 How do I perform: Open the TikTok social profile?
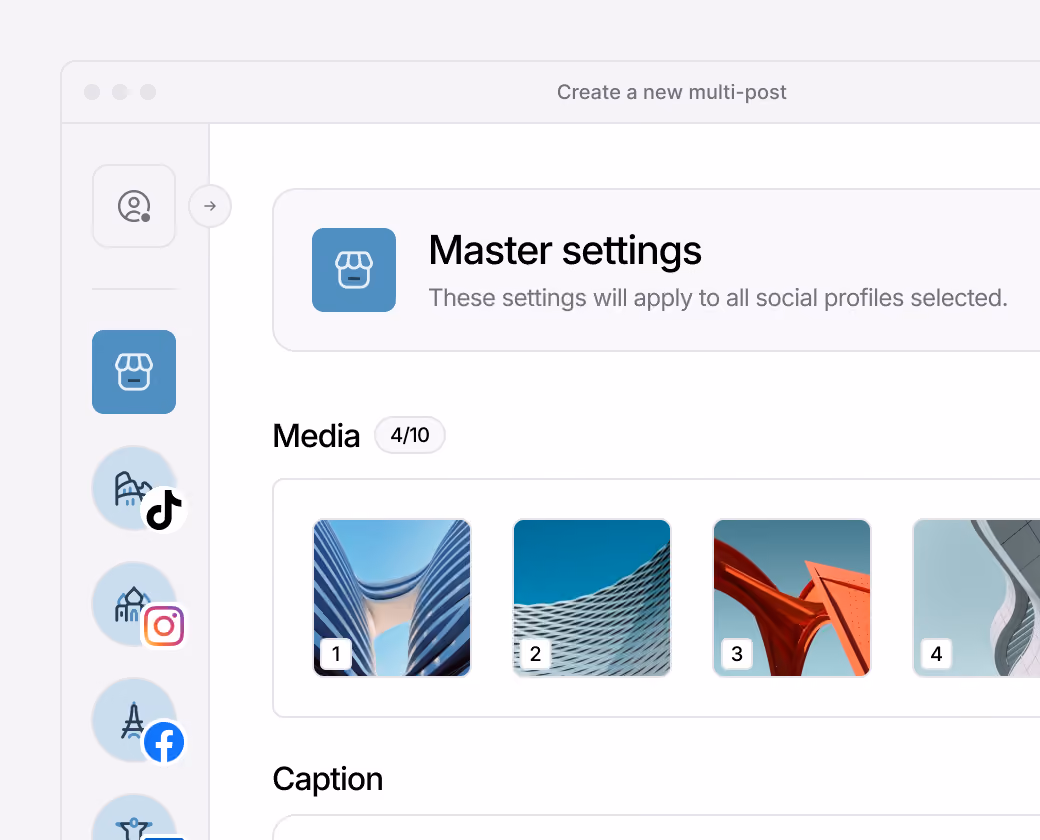[x=137, y=490]
